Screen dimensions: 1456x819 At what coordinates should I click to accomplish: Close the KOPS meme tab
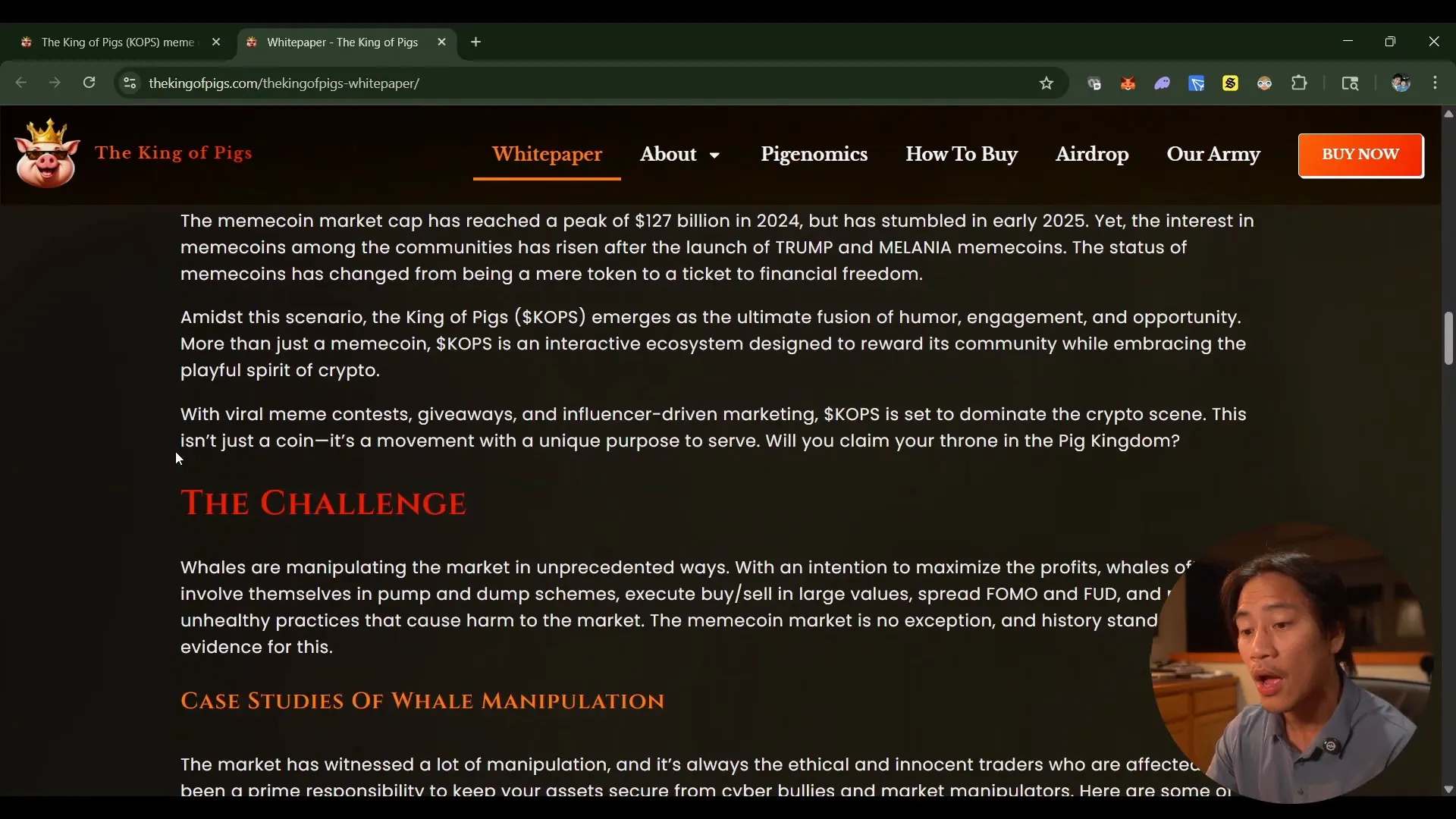(x=216, y=42)
